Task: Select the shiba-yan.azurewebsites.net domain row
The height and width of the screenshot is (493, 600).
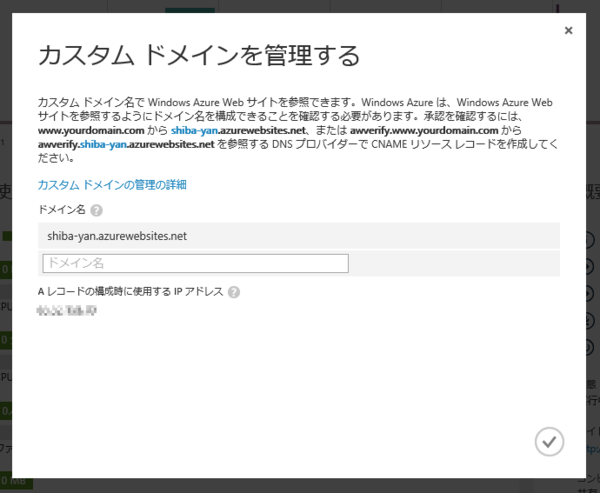Action: pos(299,236)
